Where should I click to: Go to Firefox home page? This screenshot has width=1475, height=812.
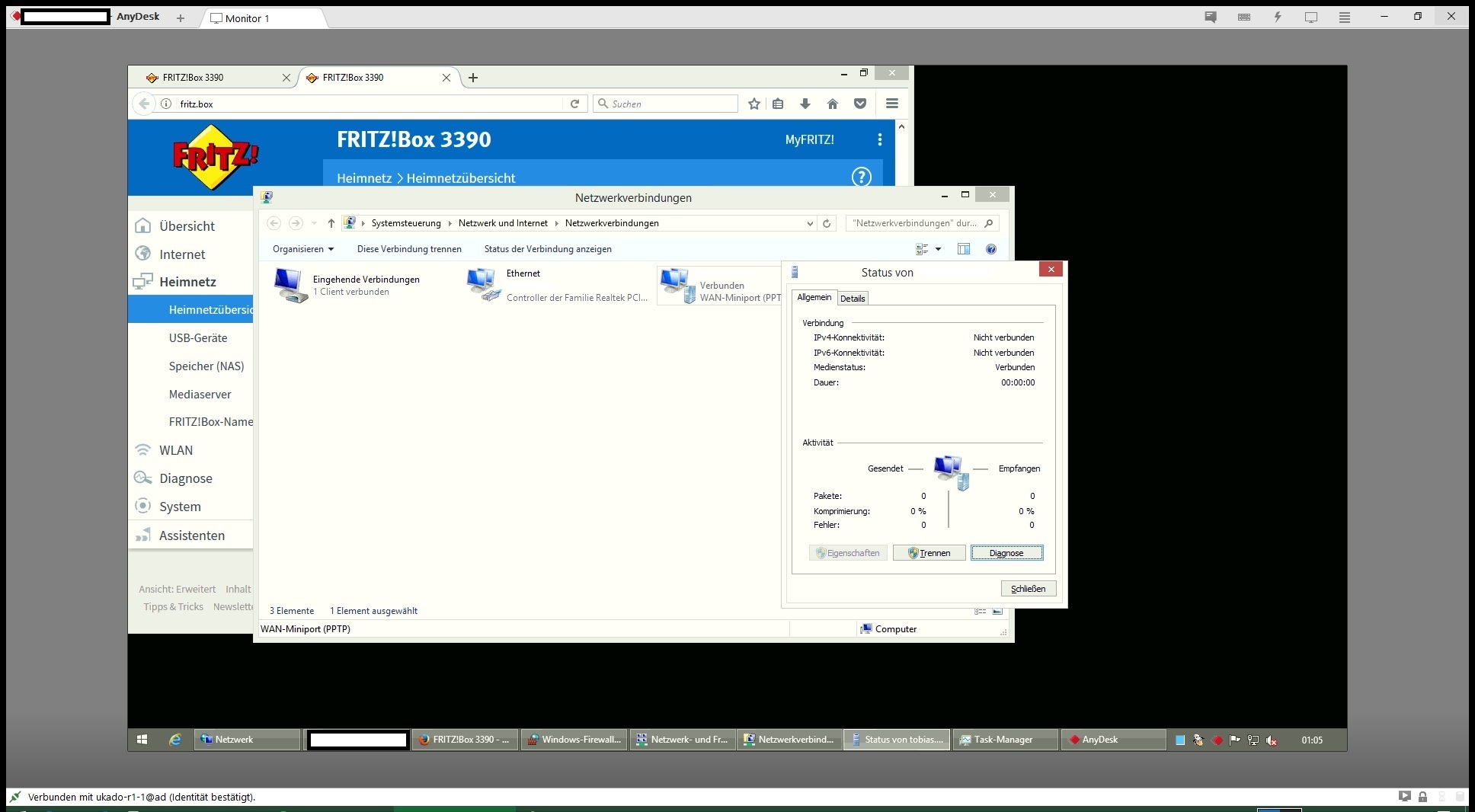(x=833, y=104)
